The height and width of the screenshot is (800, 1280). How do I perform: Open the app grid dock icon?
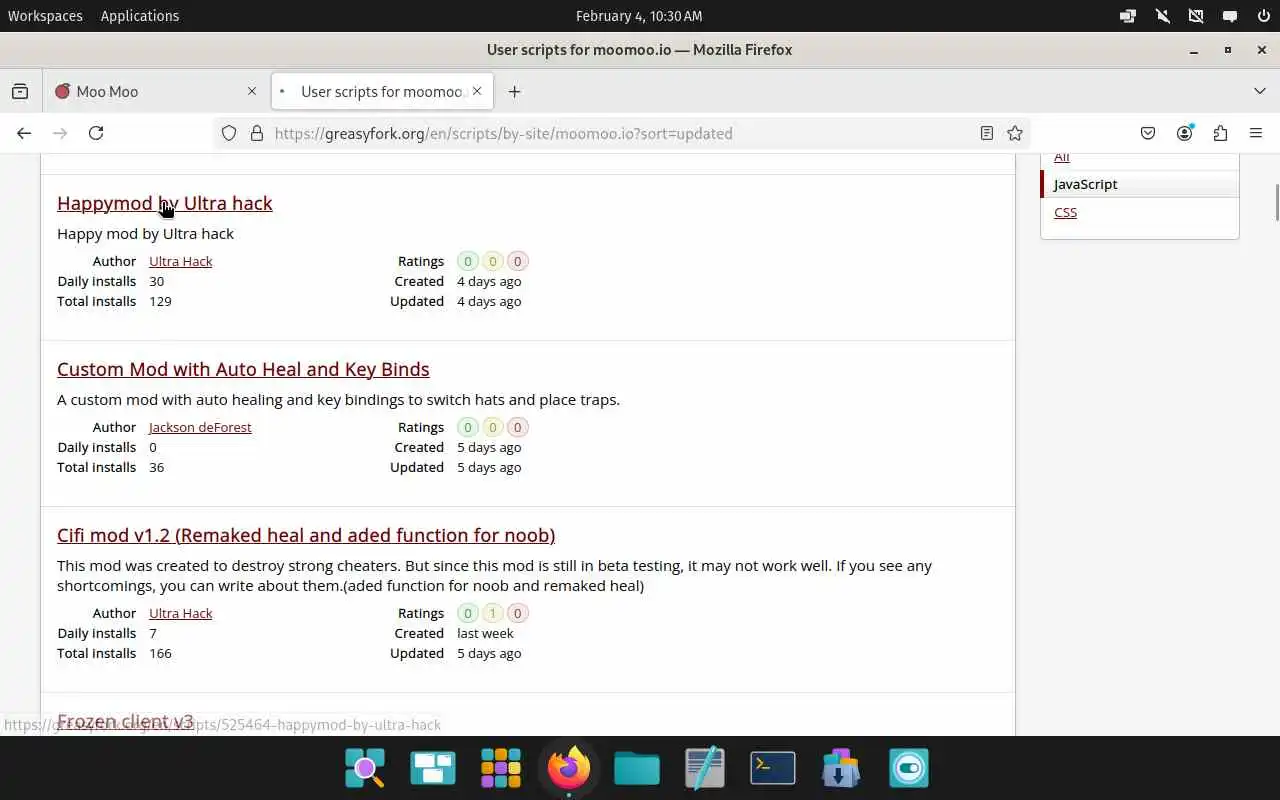coord(501,768)
